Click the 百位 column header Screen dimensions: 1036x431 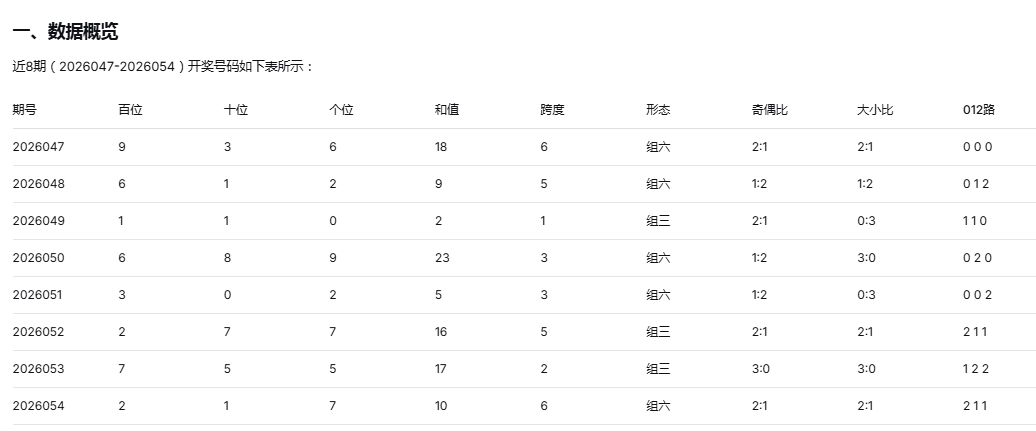130,110
